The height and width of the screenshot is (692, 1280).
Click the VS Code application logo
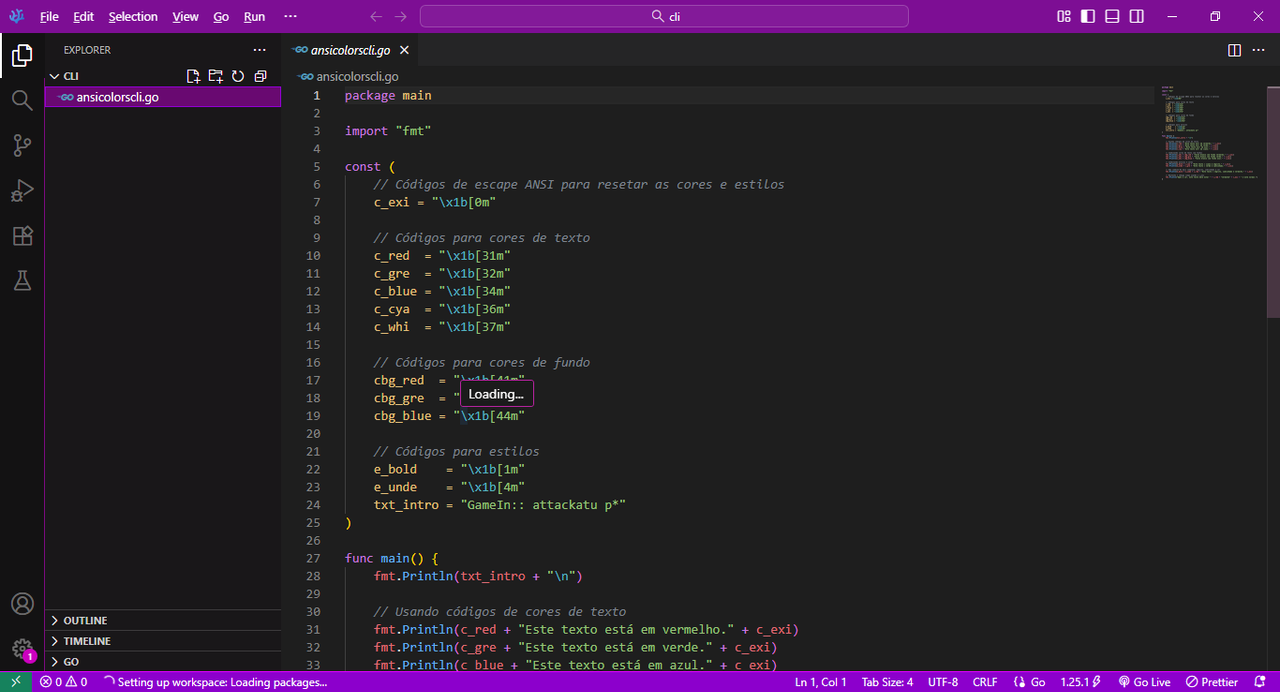click(x=17, y=17)
